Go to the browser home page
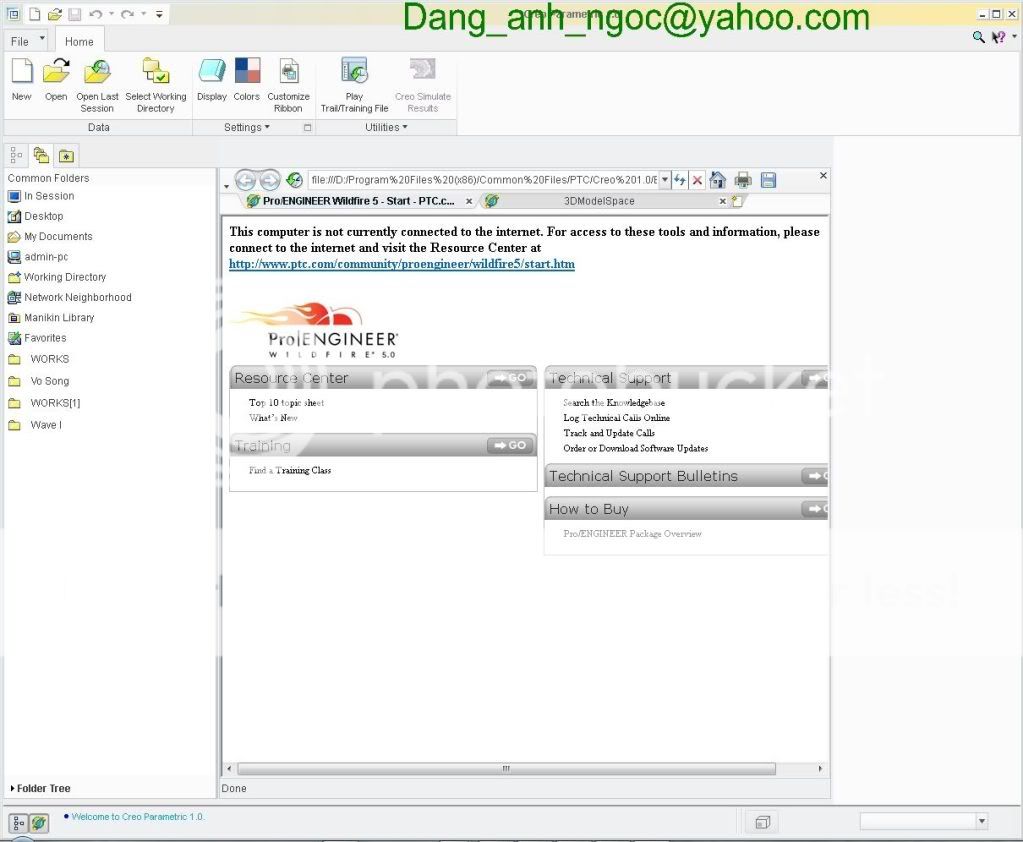The height and width of the screenshot is (842, 1023). [x=718, y=180]
